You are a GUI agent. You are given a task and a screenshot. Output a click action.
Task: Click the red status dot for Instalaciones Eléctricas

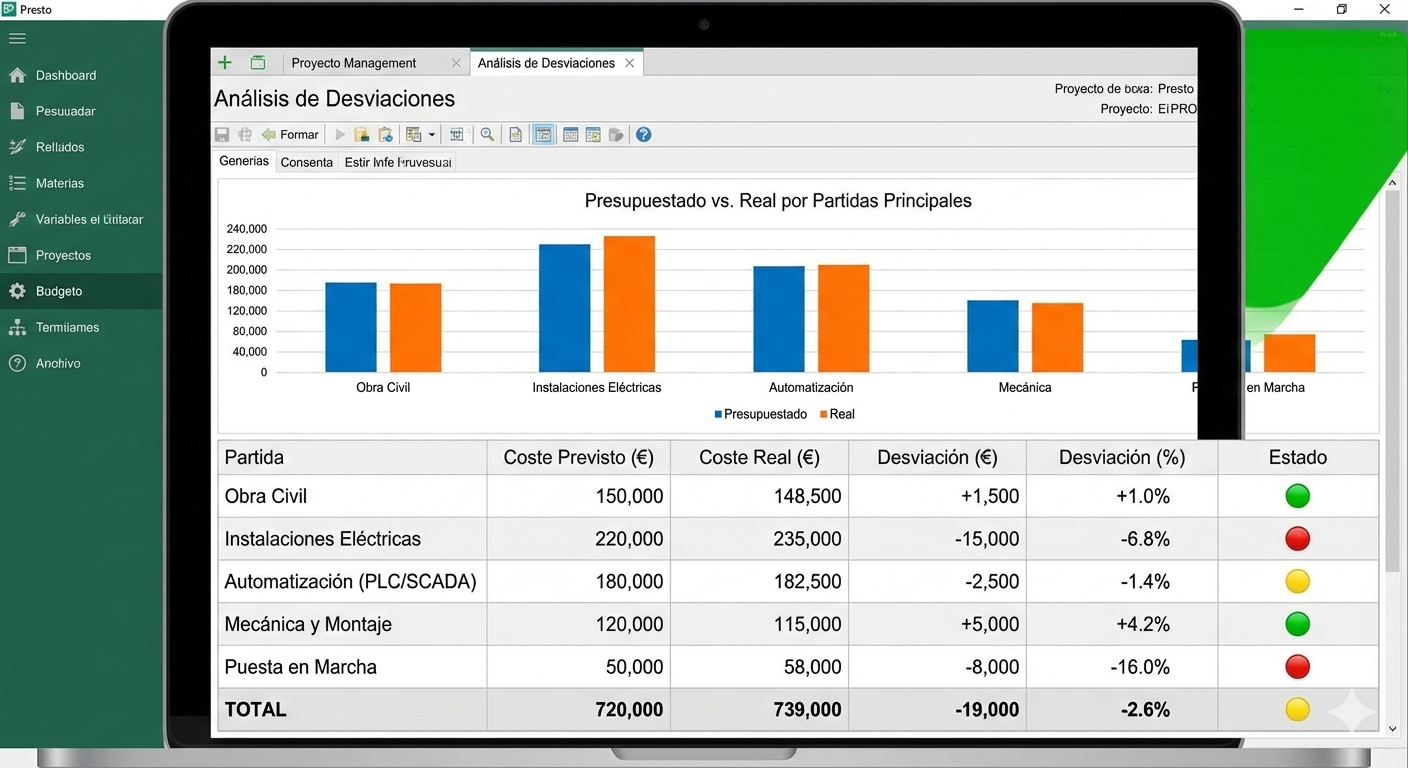[1297, 539]
